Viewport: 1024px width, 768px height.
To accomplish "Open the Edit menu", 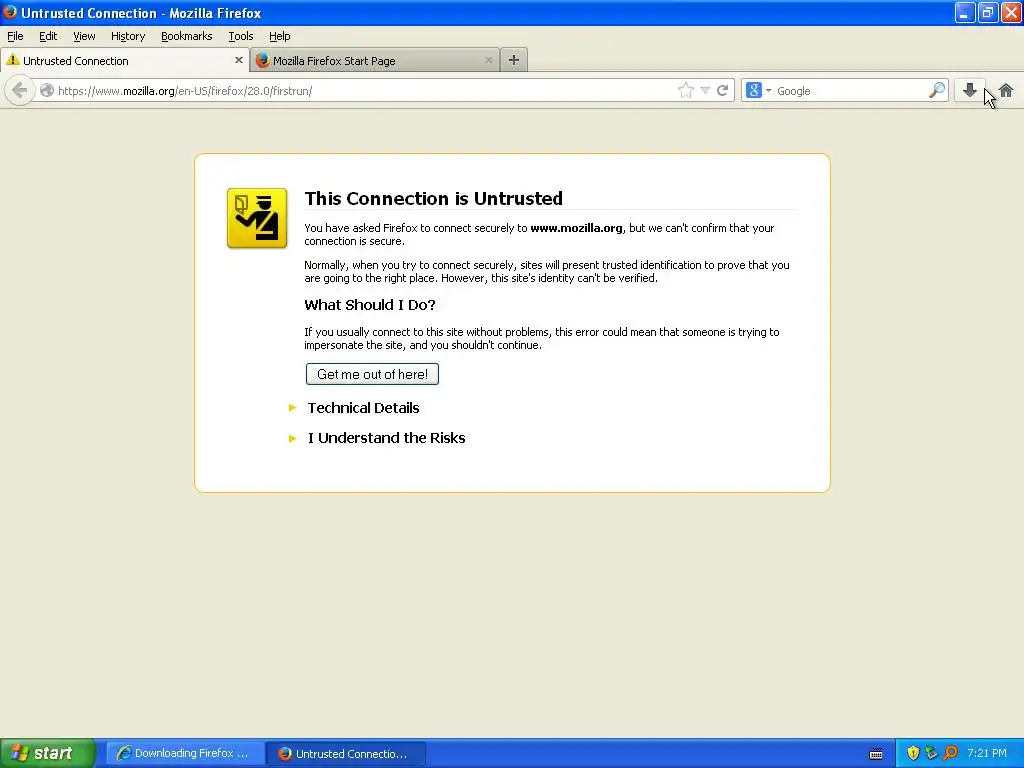I will [x=48, y=36].
